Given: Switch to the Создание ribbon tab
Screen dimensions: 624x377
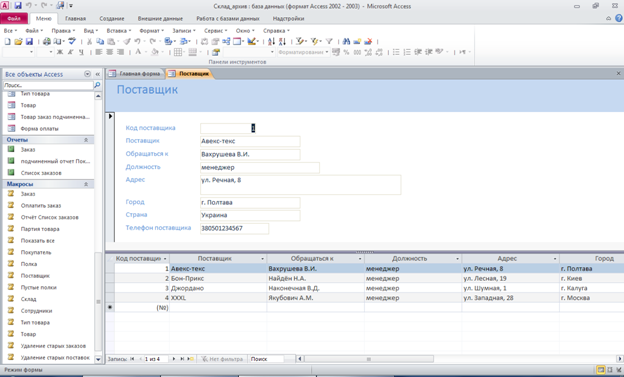Looking at the screenshot, I should 112,18.
